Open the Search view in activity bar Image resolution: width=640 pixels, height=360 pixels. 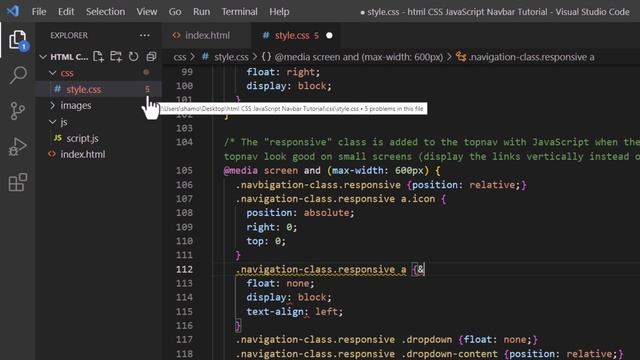(18, 75)
